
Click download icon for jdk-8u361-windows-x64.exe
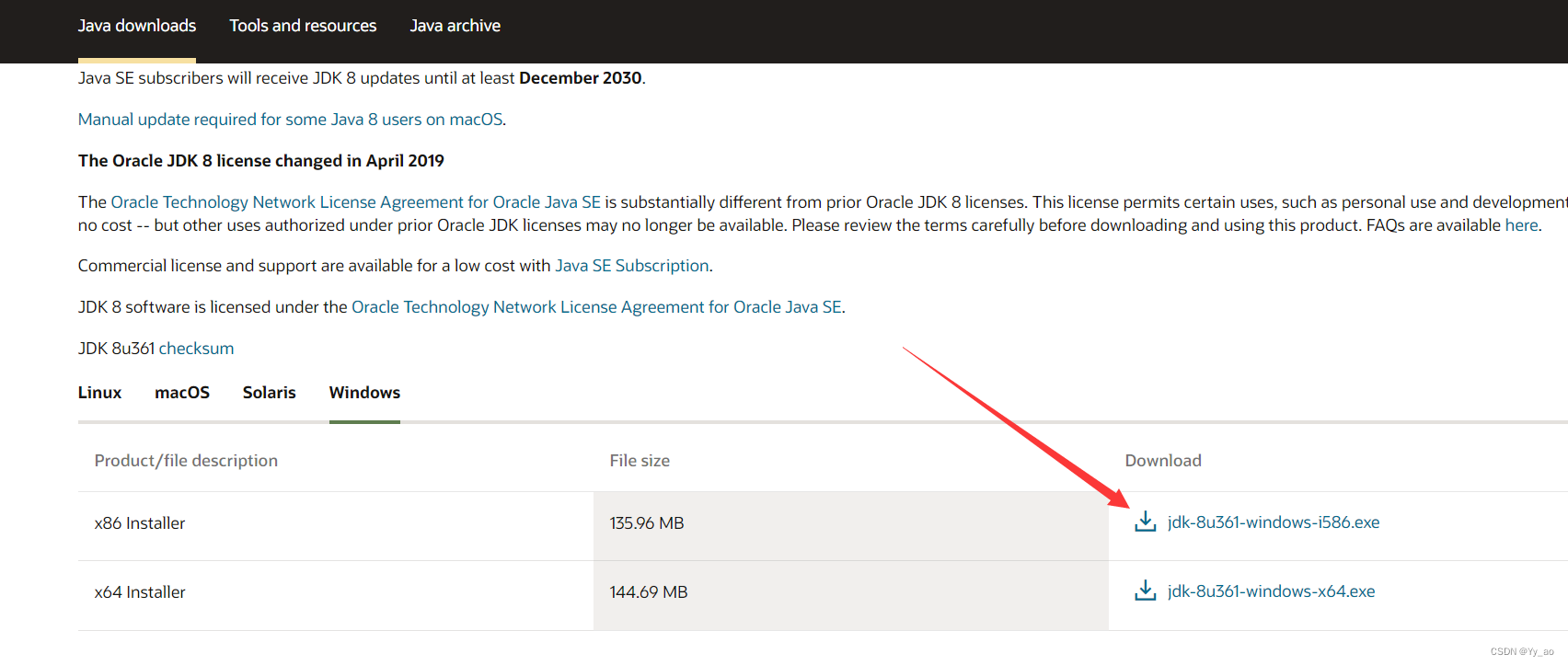(1145, 590)
